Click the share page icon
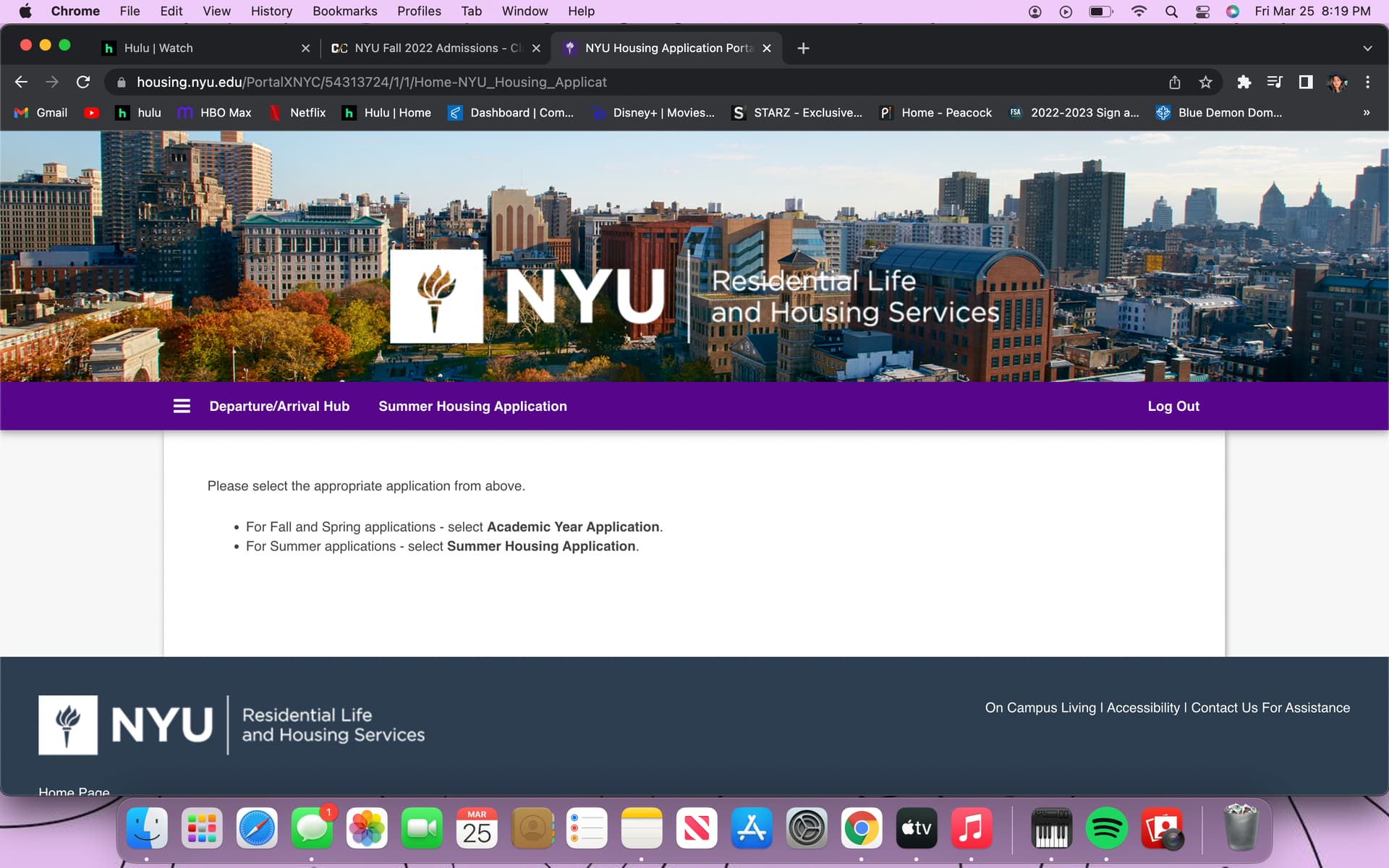 click(x=1174, y=82)
